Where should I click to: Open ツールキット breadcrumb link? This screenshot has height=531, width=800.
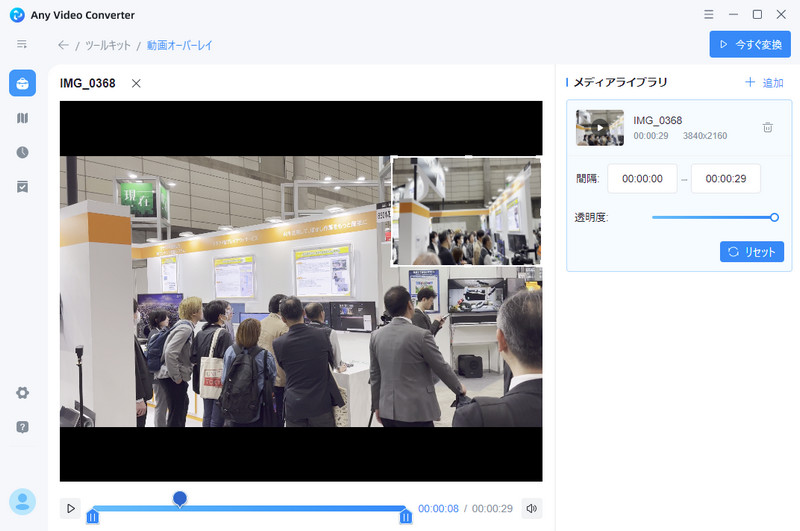click(108, 45)
